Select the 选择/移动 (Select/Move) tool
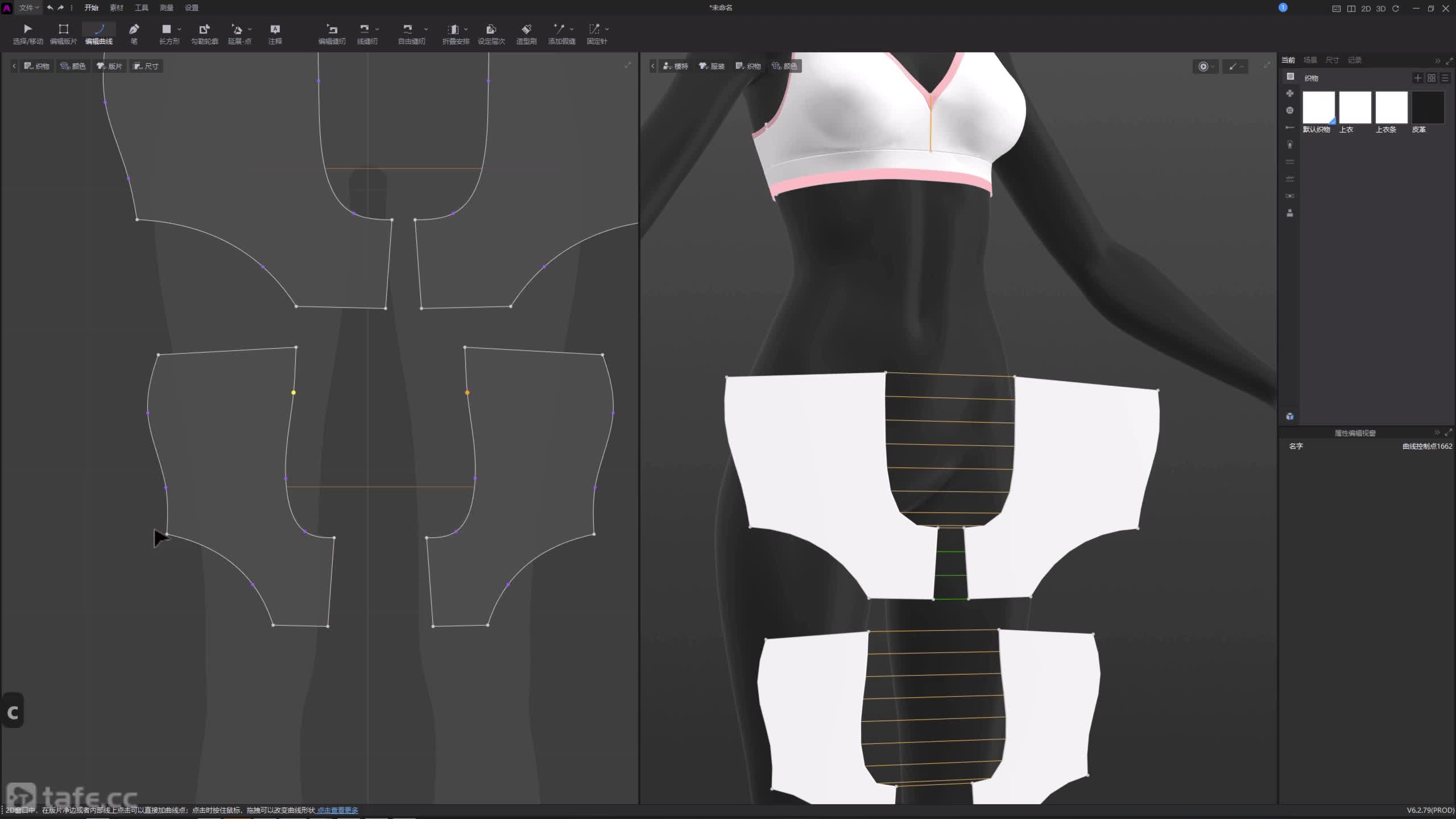The image size is (1456, 819). [28, 34]
